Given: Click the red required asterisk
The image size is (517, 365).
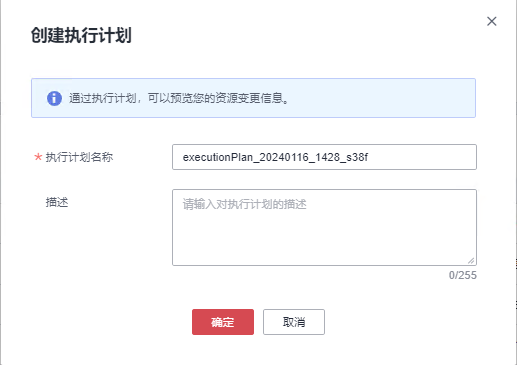Looking at the screenshot, I should (x=38, y=157).
